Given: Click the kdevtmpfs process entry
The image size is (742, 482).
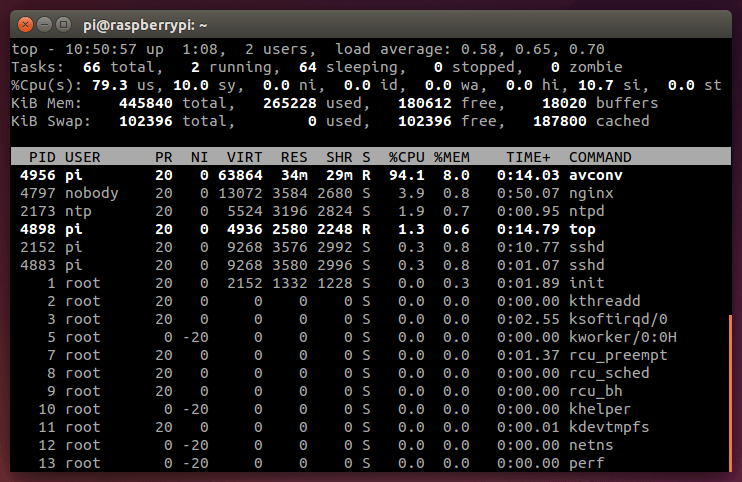Looking at the screenshot, I should click(x=608, y=427).
